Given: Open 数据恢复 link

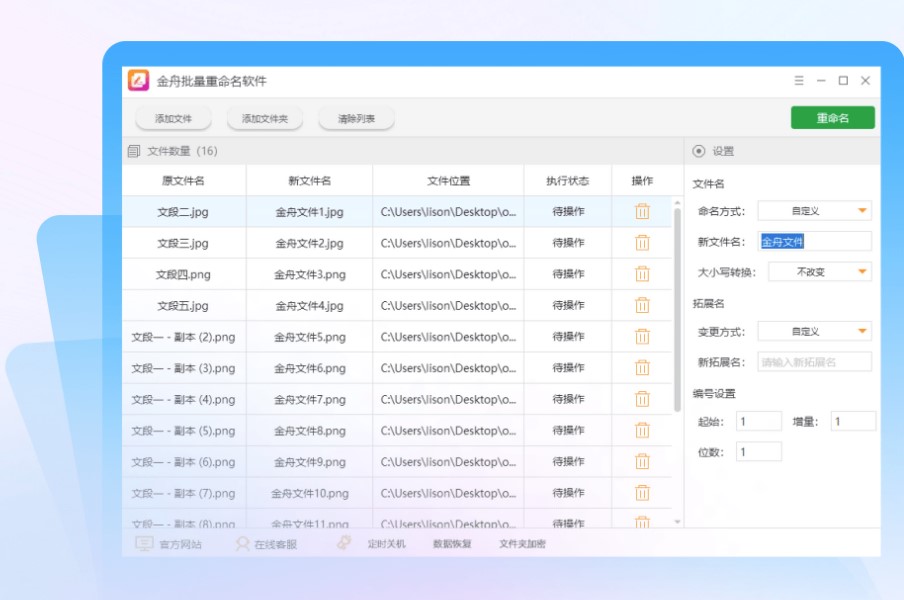Looking at the screenshot, I should point(452,544).
